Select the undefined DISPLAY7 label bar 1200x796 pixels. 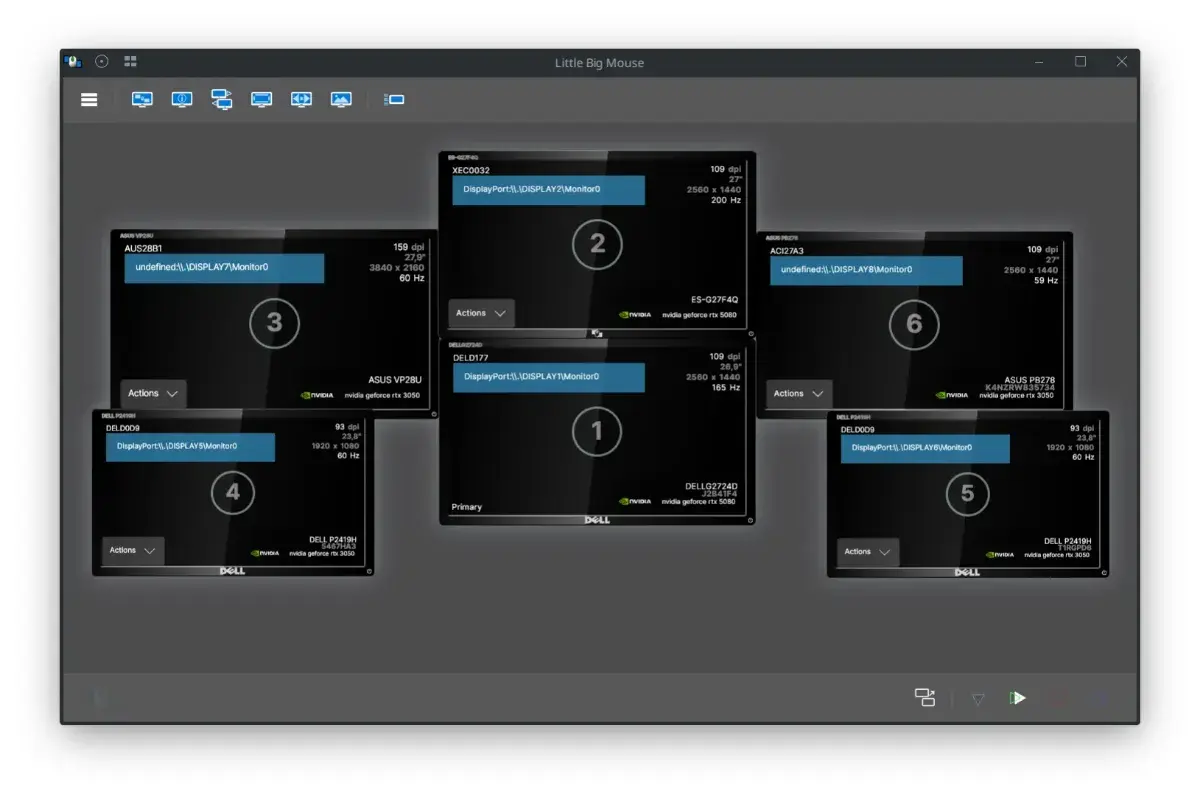(x=224, y=268)
